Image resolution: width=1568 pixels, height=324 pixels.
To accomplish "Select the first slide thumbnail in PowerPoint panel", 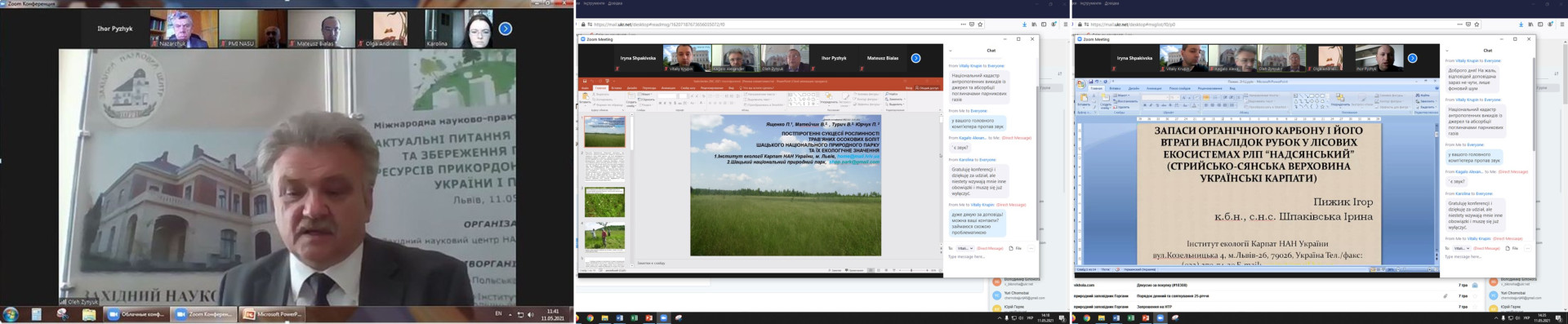I will coord(604,131).
